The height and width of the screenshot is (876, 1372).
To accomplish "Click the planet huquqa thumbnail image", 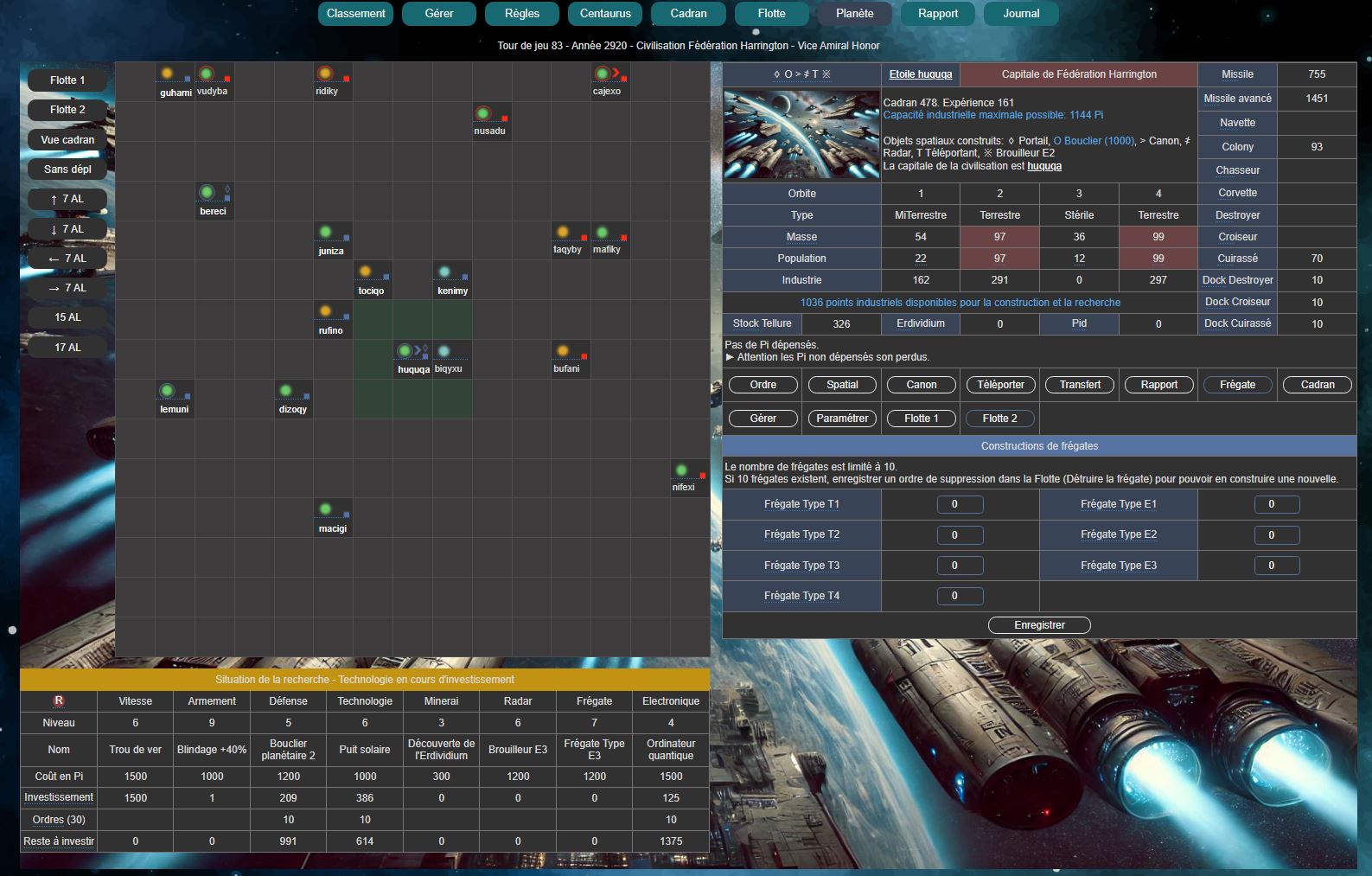I will (801, 135).
